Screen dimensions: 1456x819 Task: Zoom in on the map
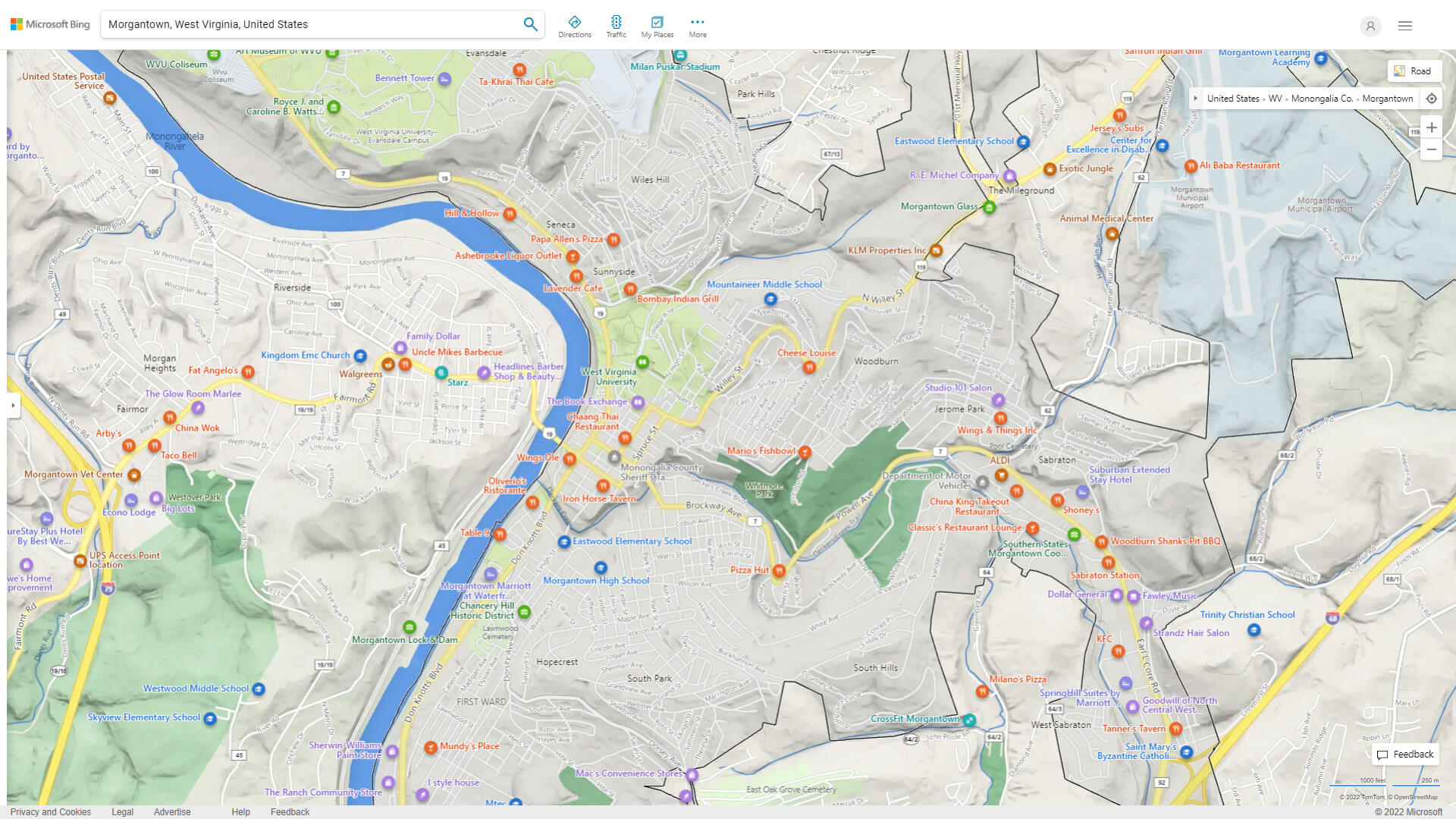(1431, 127)
